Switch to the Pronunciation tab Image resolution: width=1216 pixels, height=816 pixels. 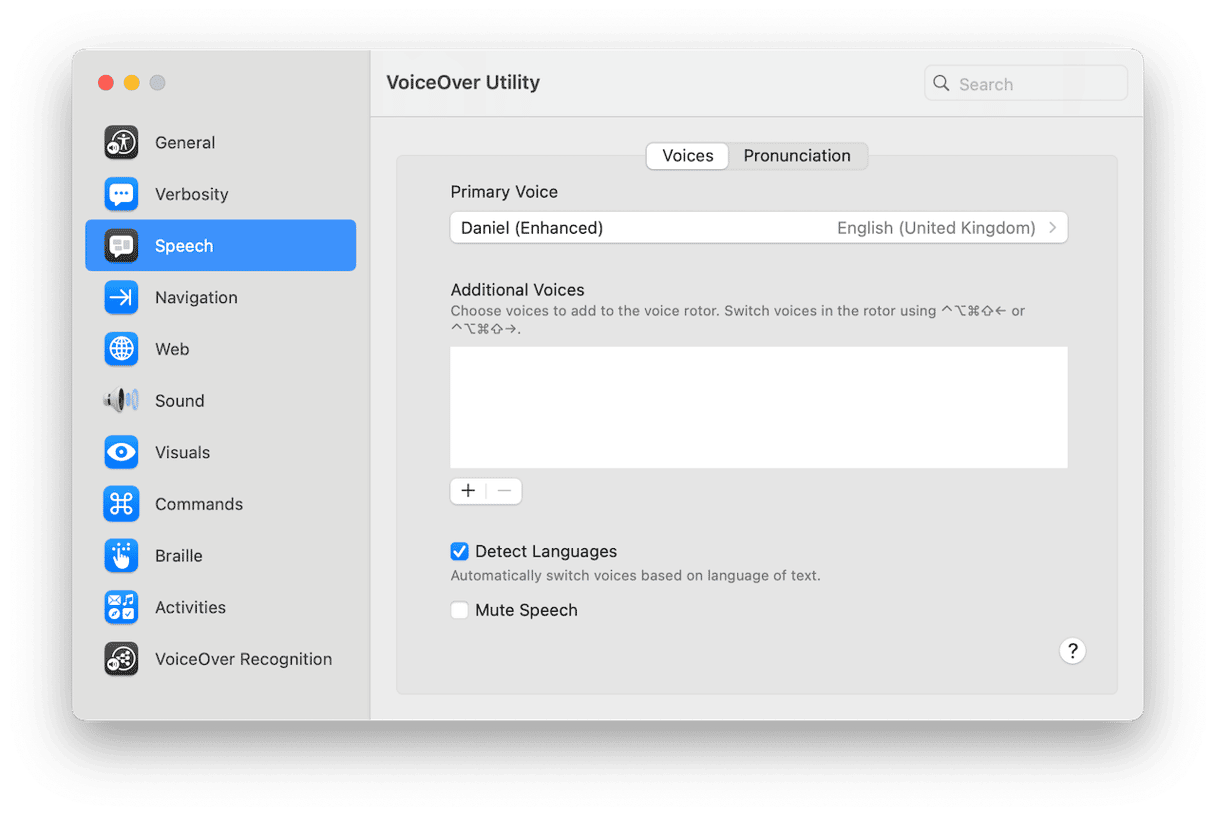797,156
